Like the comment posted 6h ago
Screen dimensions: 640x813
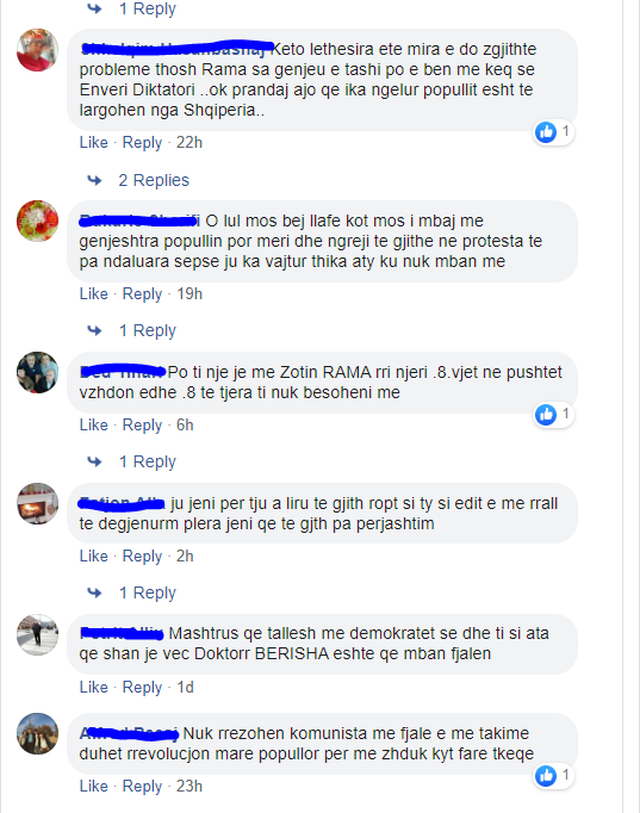93,425
